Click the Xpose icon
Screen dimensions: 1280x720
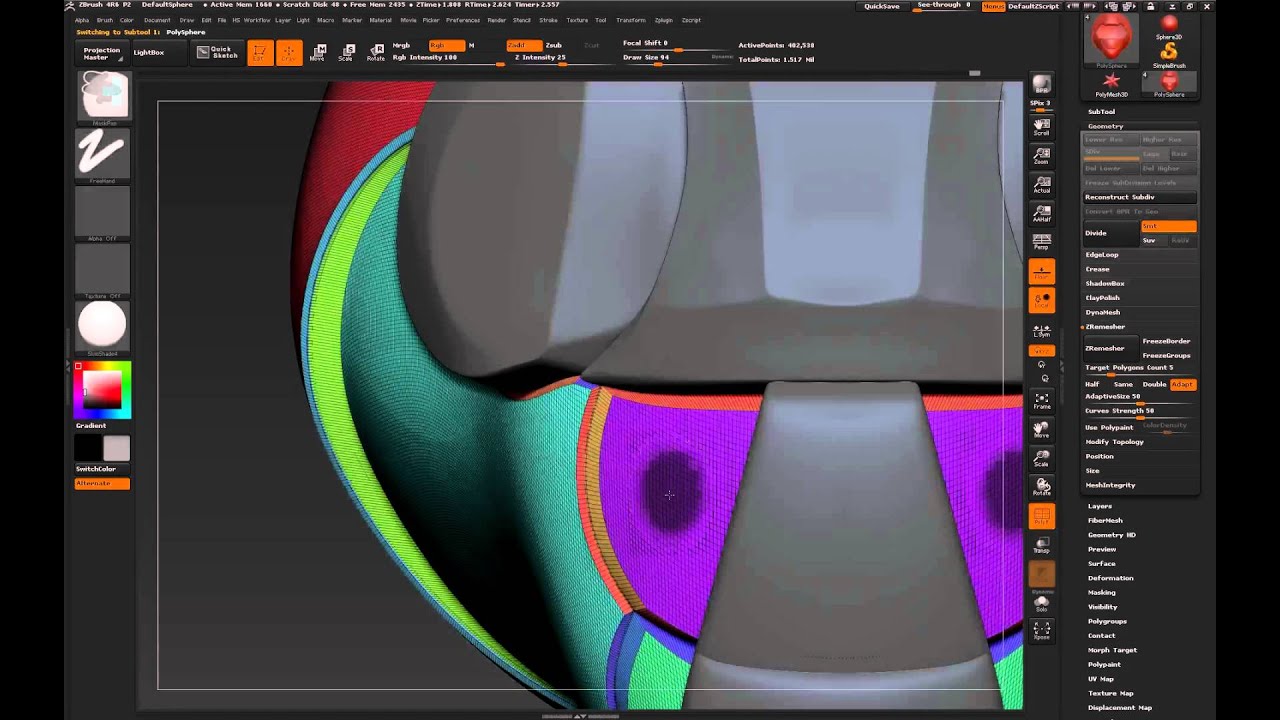tap(1041, 630)
